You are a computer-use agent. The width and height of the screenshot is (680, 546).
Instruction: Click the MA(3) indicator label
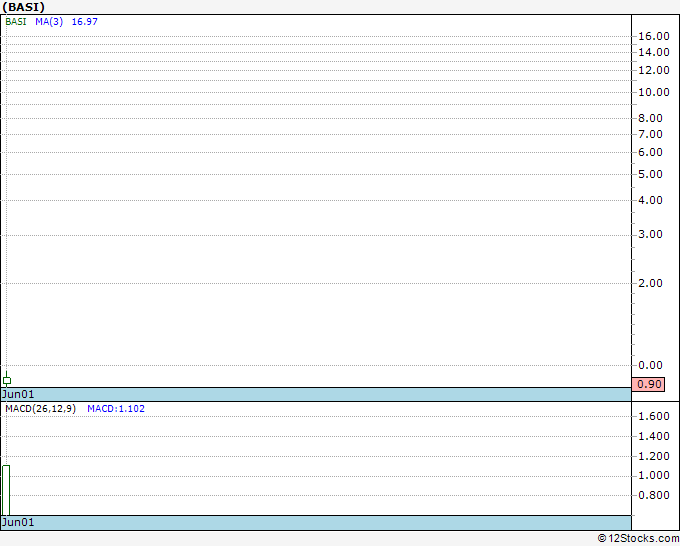[49, 22]
